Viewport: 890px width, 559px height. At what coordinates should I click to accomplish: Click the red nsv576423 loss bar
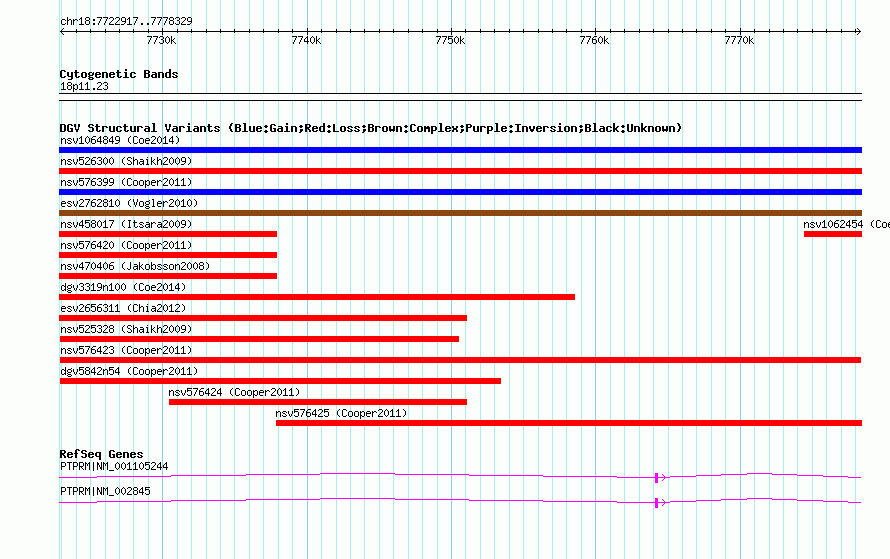[x=460, y=360]
